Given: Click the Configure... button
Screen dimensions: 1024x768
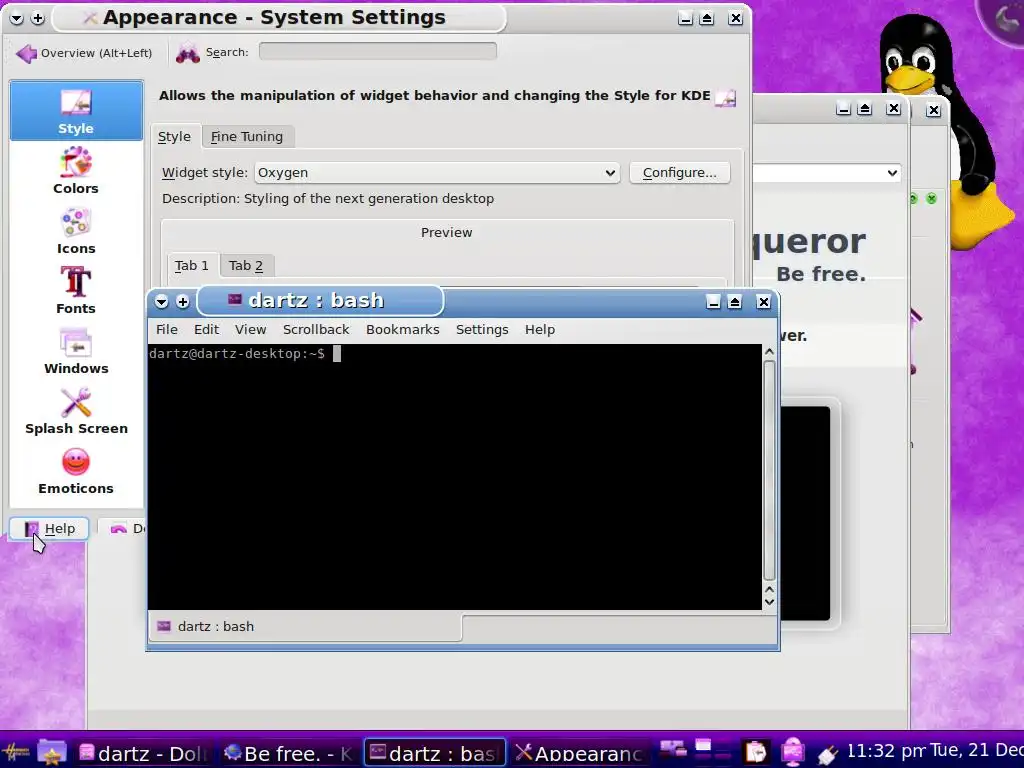Looking at the screenshot, I should pos(679,172).
